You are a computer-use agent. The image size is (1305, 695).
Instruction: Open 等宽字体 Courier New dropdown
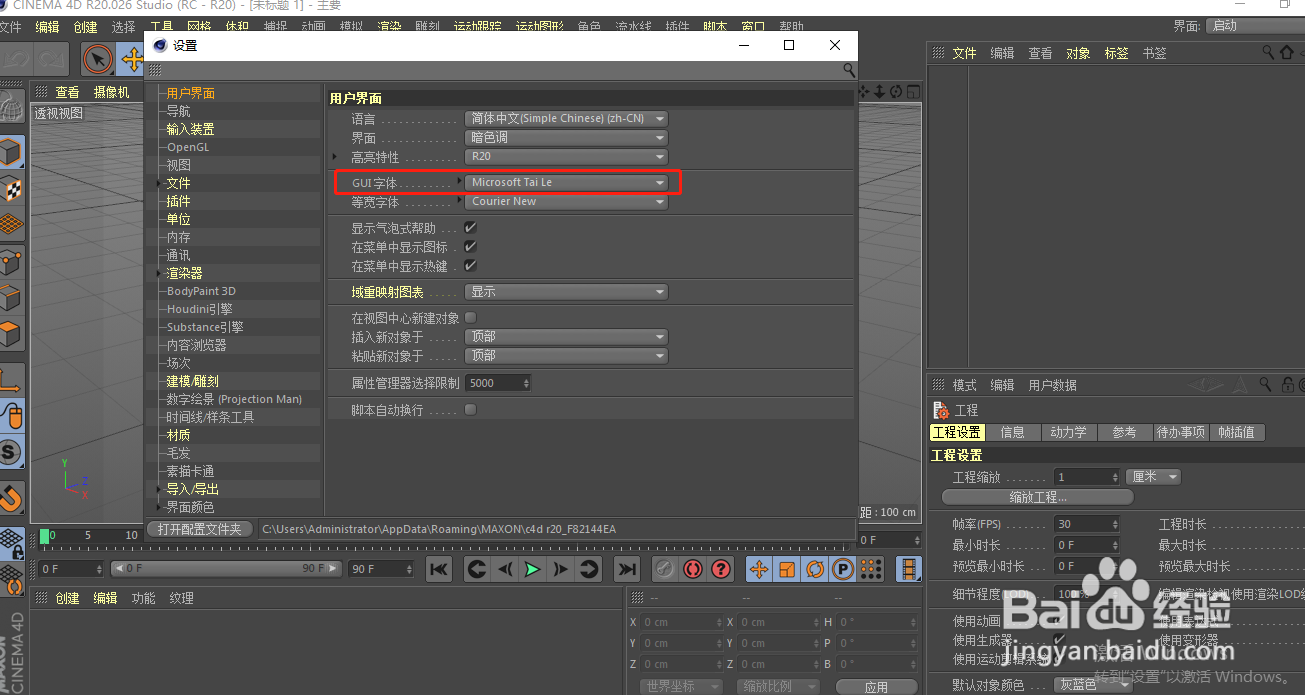(x=566, y=201)
